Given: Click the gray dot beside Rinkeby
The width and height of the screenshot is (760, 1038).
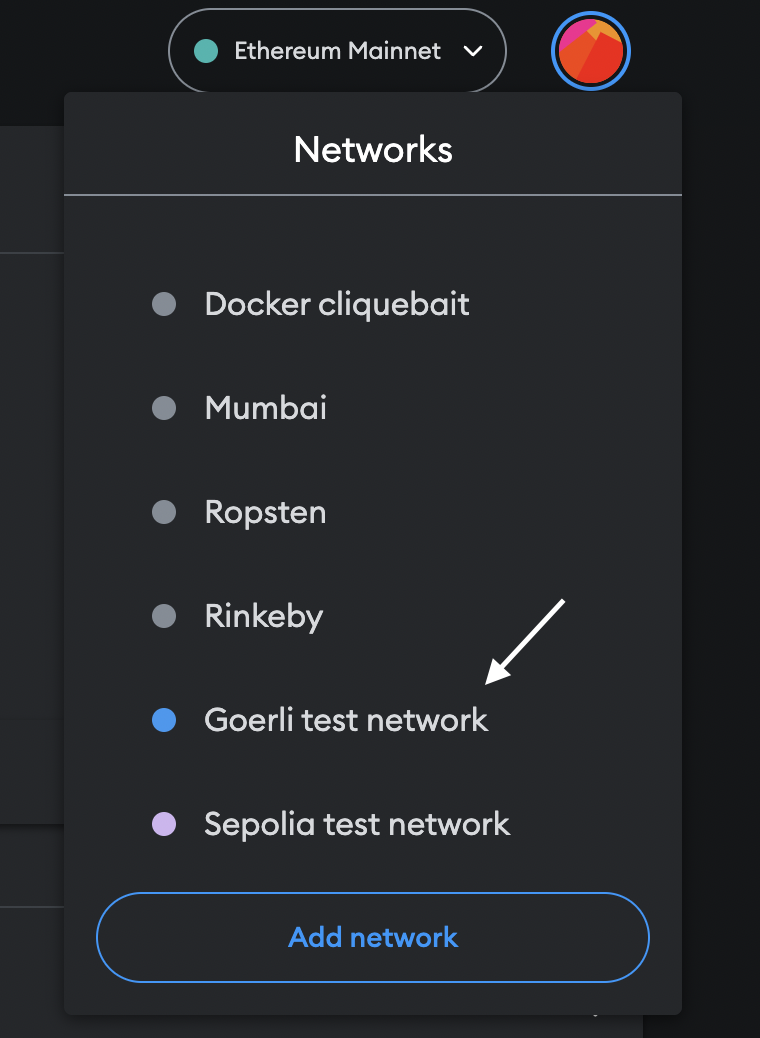Looking at the screenshot, I should tap(164, 616).
